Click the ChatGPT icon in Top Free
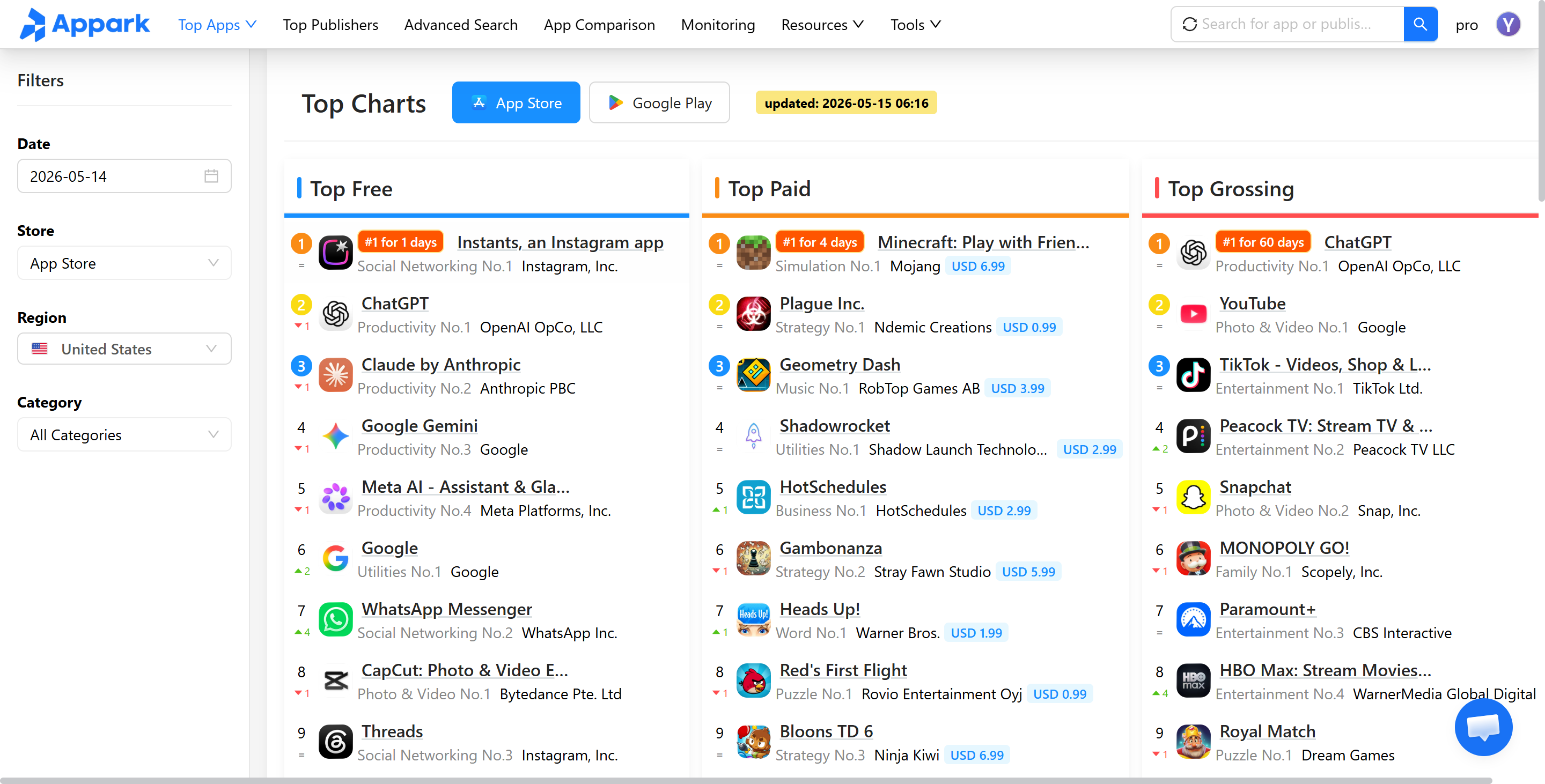This screenshot has height=784, width=1545. [335, 314]
